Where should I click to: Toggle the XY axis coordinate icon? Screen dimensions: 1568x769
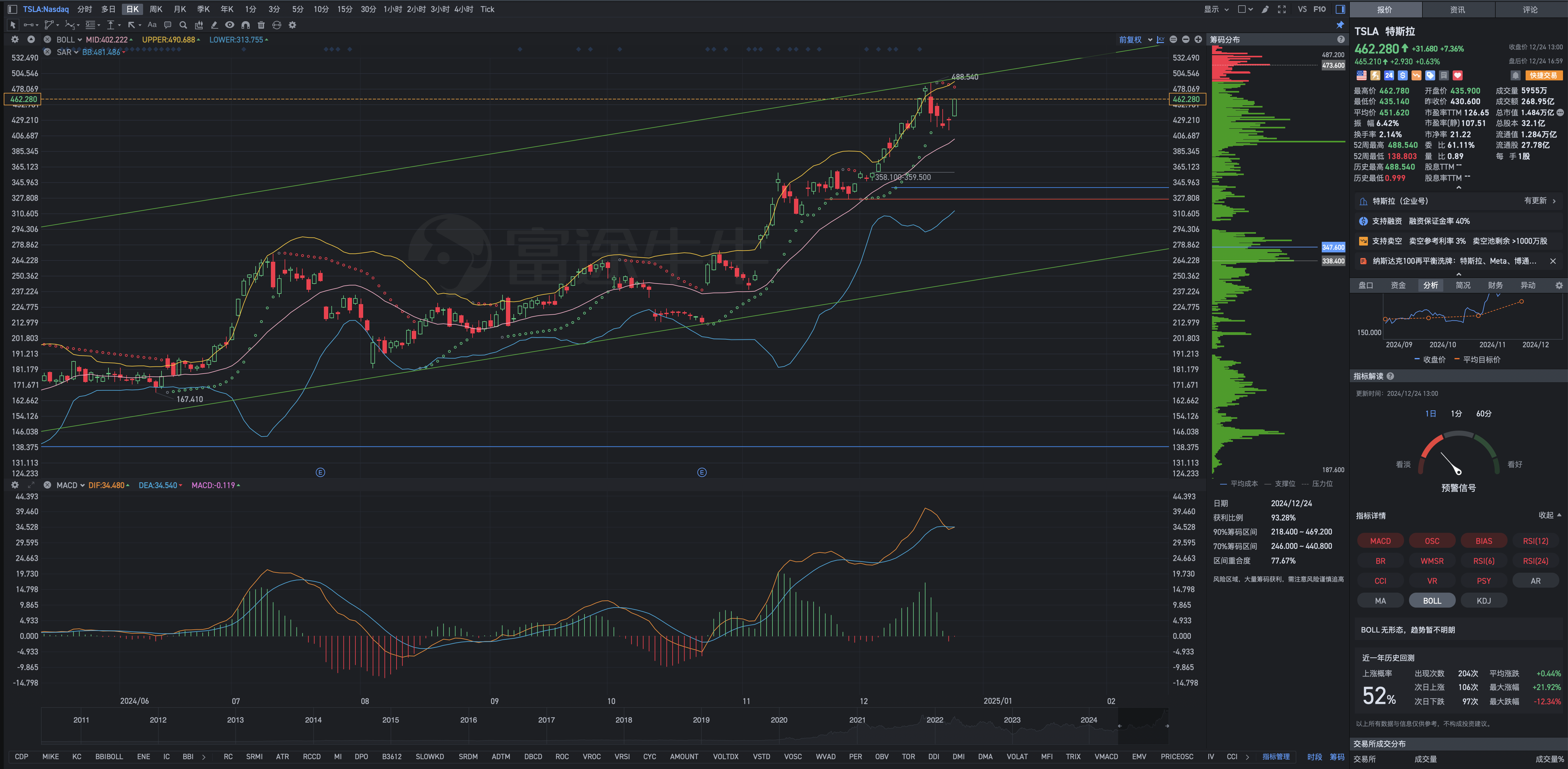[x=1160, y=40]
